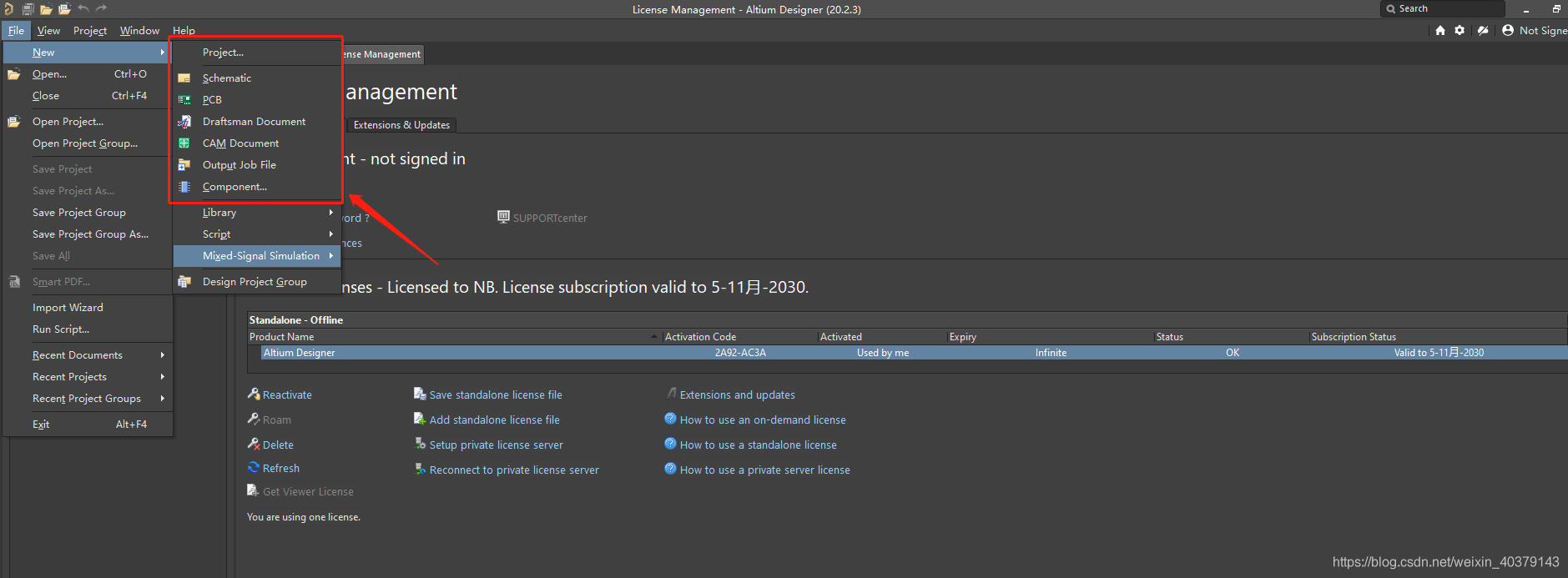
Task: Open How to use a standalone license
Action: tap(758, 445)
